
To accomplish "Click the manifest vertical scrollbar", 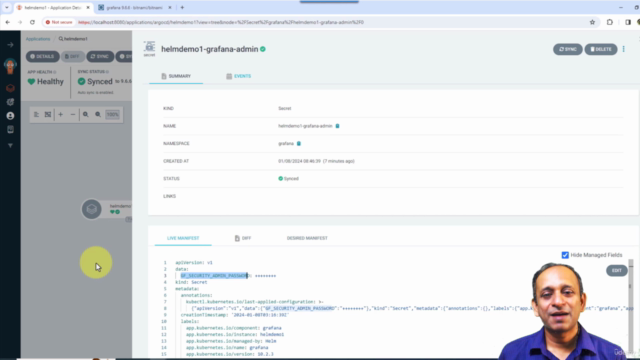I will pyautogui.click(x=631, y=306).
